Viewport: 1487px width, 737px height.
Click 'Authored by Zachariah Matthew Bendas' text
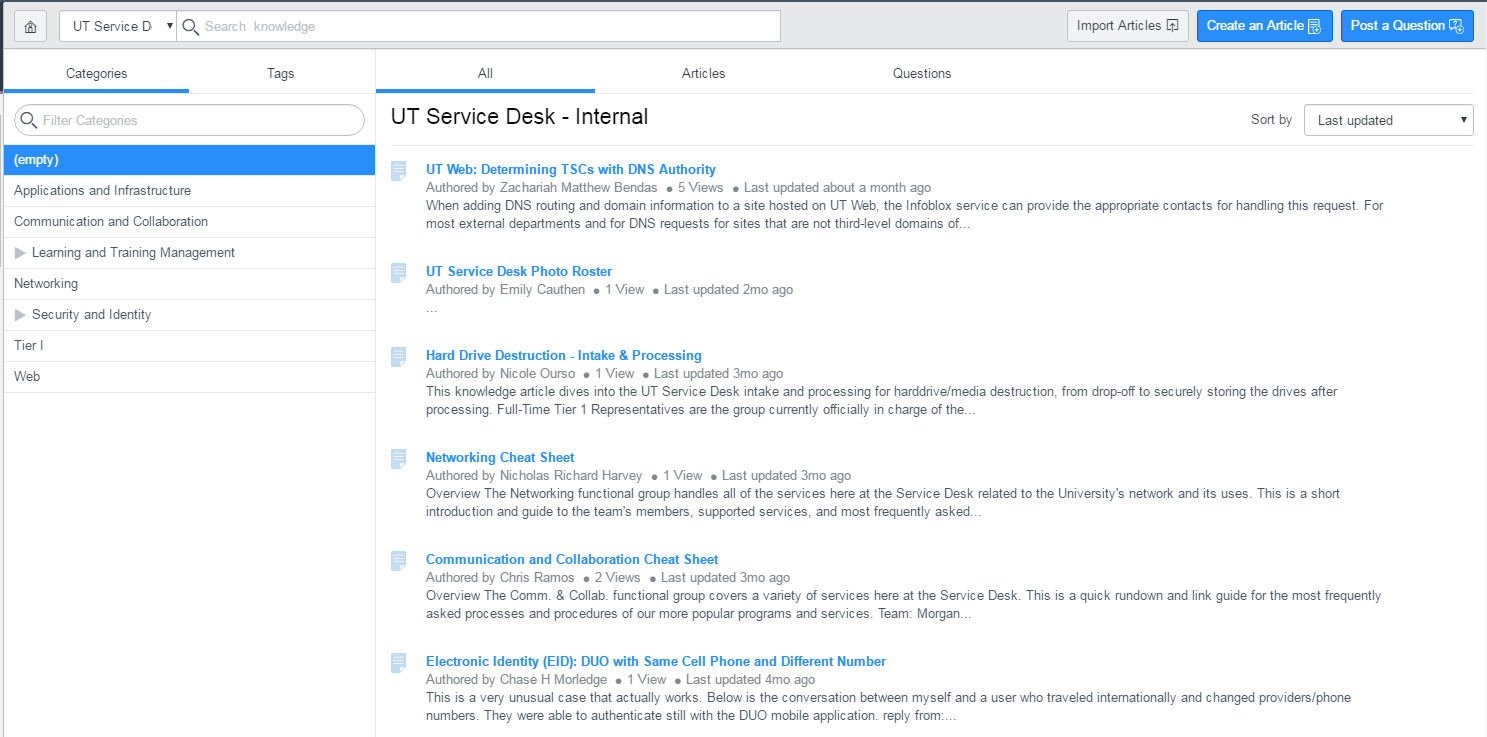coord(542,188)
